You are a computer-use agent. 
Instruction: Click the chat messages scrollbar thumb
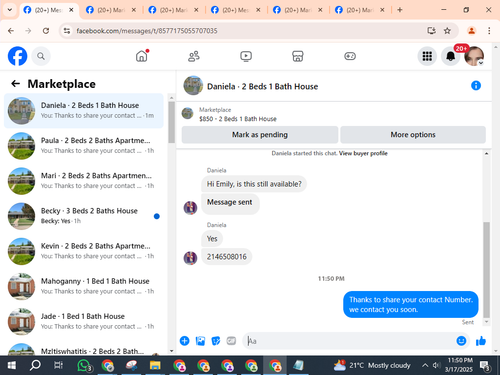pyautogui.click(x=486, y=269)
